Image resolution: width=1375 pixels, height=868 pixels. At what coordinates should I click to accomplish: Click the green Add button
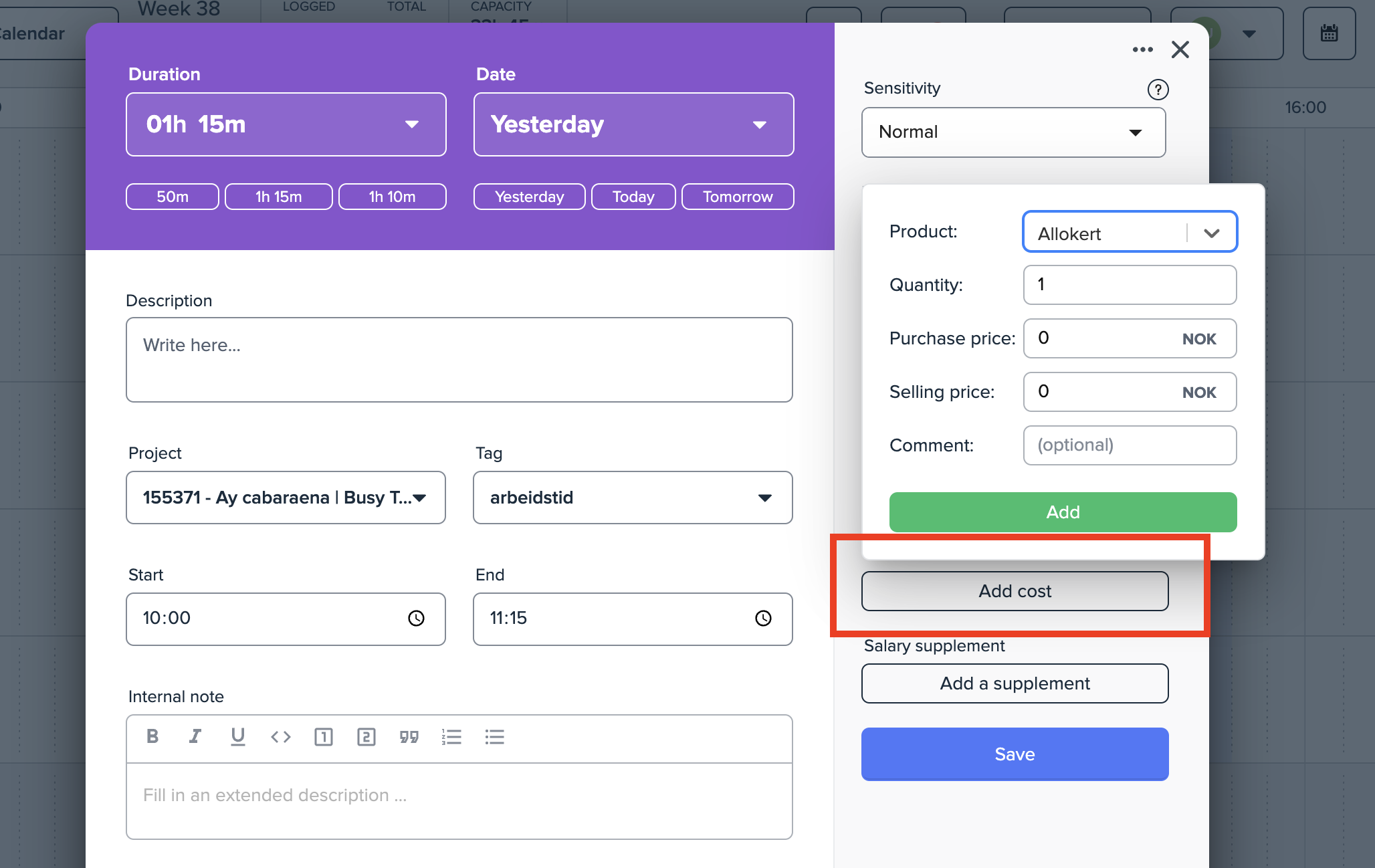click(1062, 512)
